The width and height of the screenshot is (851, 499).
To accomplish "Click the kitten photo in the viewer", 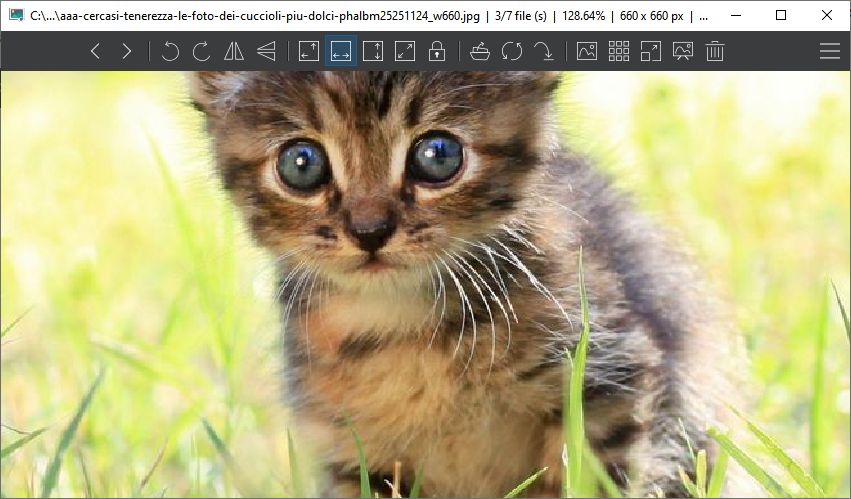I will (426, 285).
